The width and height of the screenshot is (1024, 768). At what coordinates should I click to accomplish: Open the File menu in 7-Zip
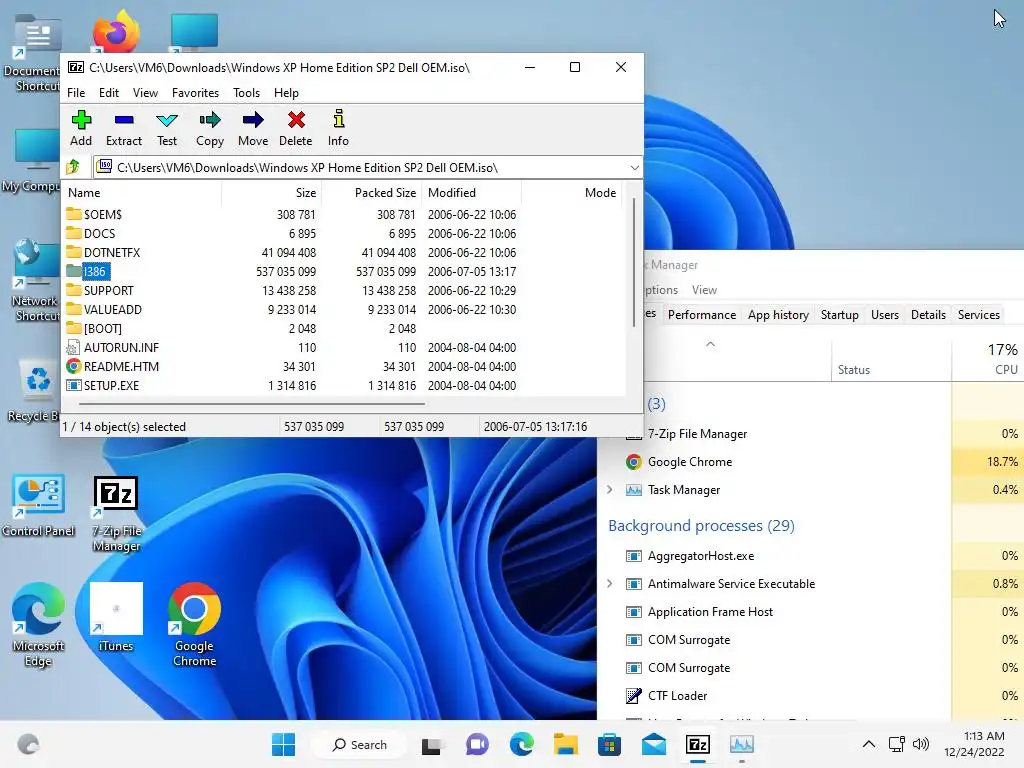coord(76,93)
